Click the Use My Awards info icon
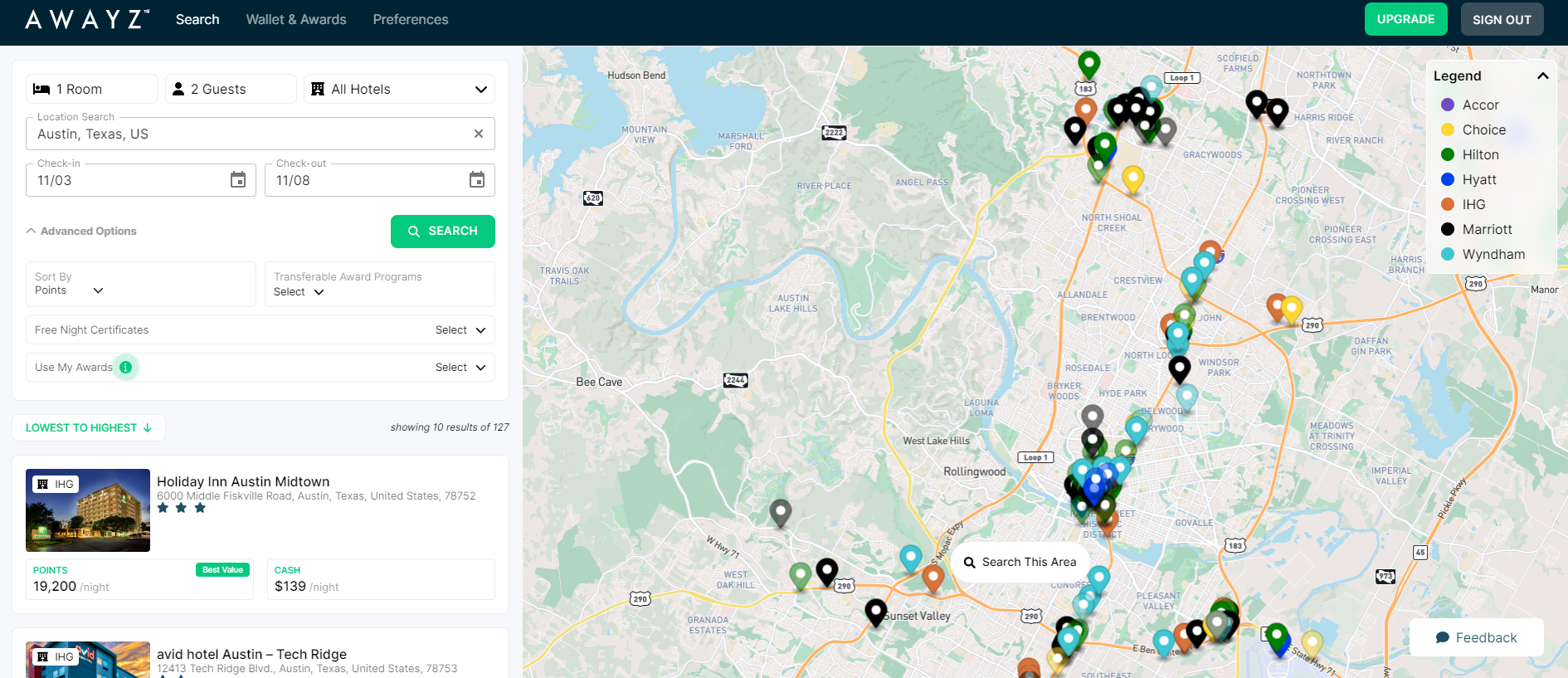 [126, 367]
